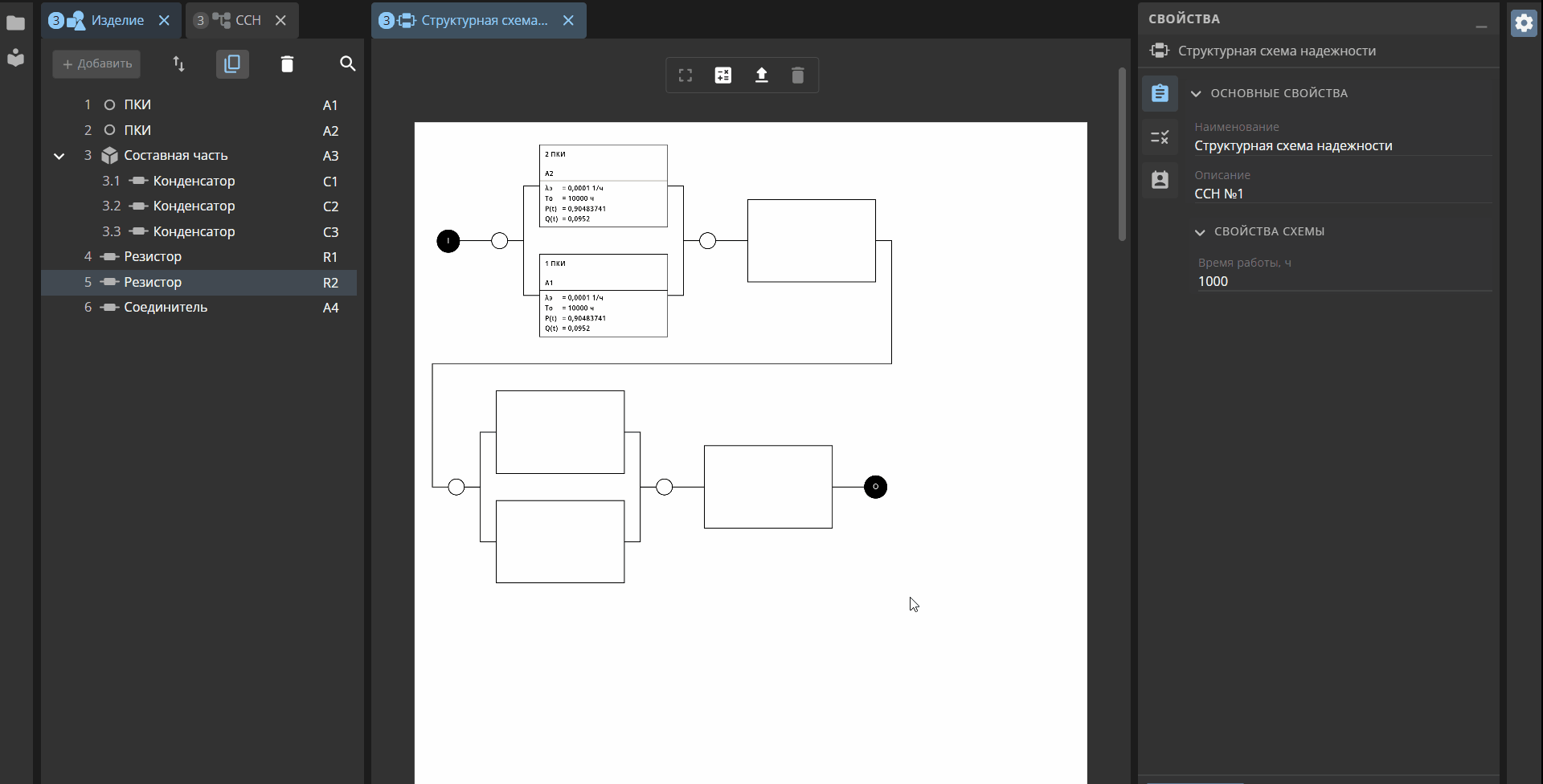Collapse ОСНОВНЫЕ СВОЙСТВА section
The width and height of the screenshot is (1543, 784).
click(1197, 93)
